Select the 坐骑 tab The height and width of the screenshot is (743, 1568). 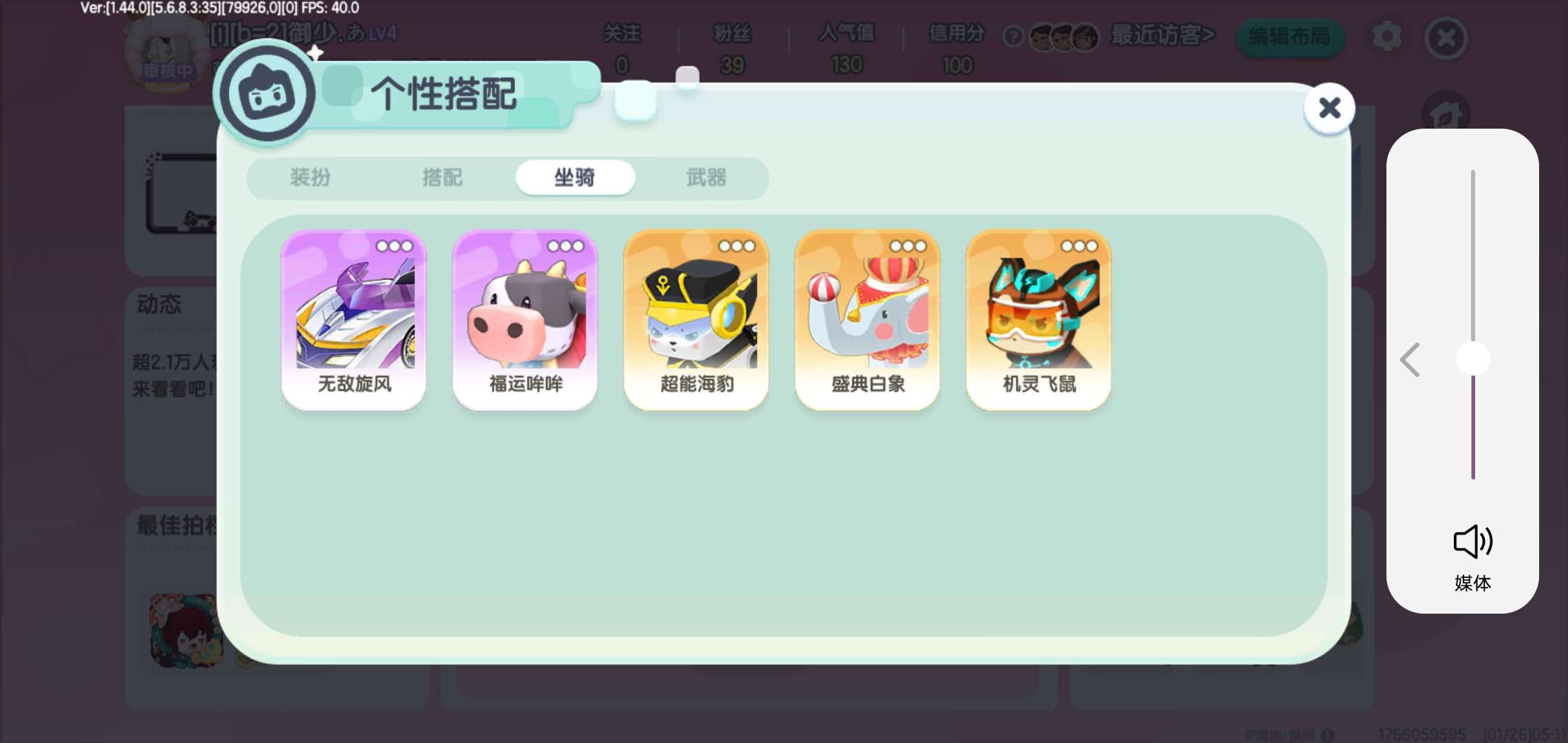pos(575,177)
